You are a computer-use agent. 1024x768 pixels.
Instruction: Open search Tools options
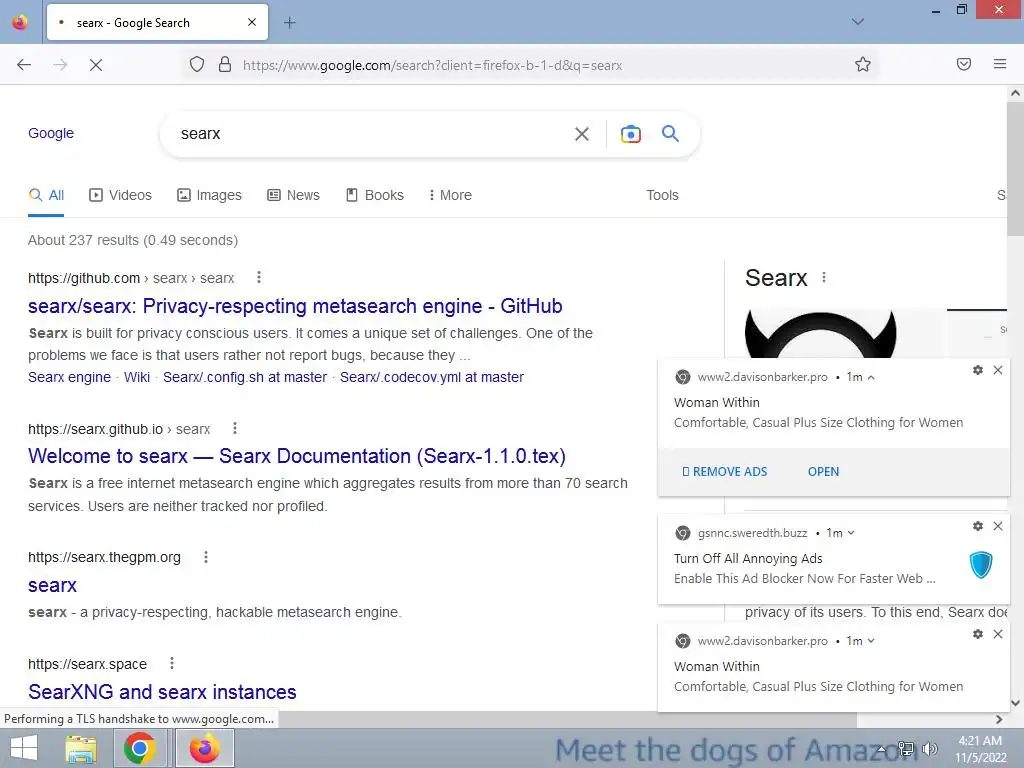click(x=662, y=195)
